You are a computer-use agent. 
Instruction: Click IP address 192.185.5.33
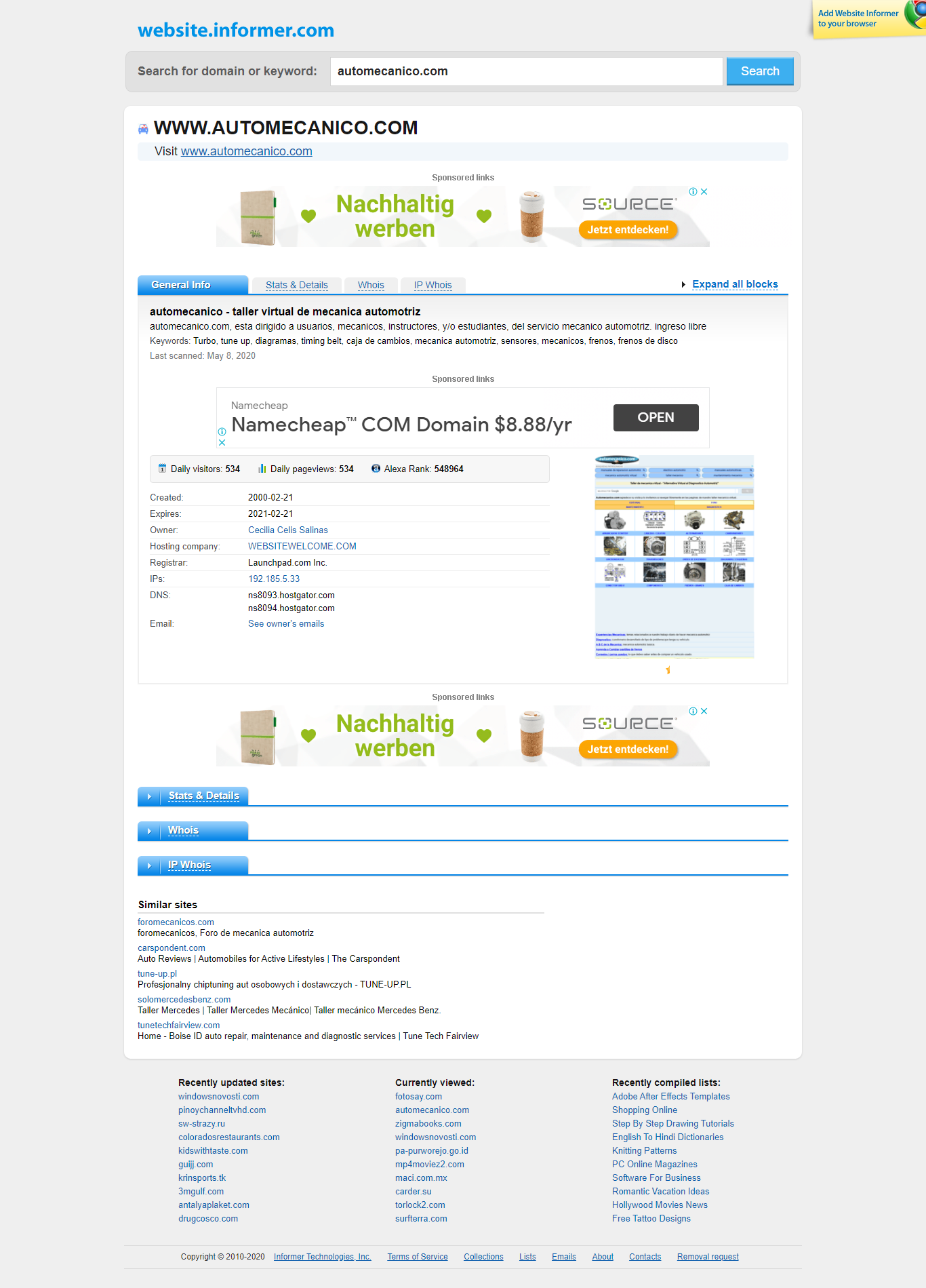click(x=274, y=579)
